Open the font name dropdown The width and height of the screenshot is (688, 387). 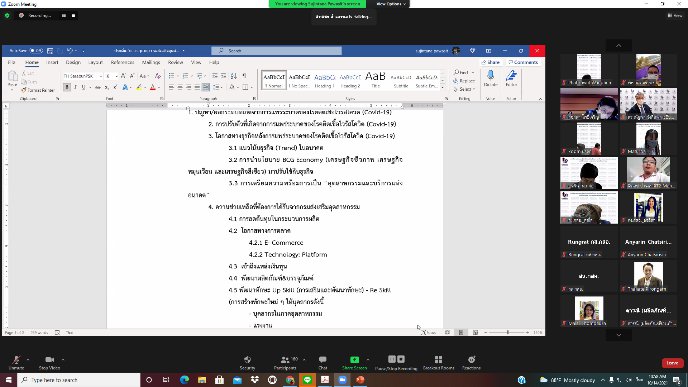point(101,76)
